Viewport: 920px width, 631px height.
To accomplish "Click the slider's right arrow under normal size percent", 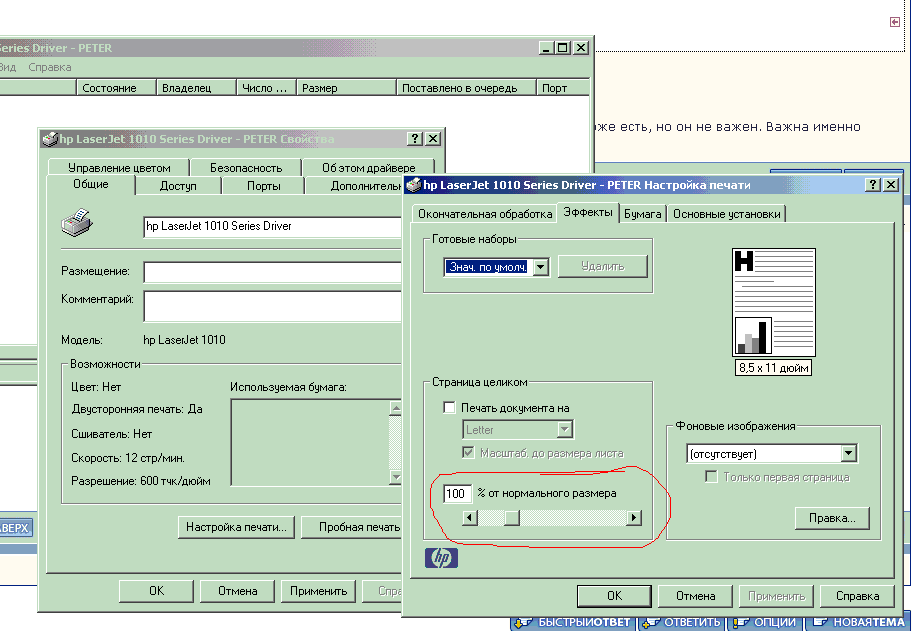I will [634, 518].
